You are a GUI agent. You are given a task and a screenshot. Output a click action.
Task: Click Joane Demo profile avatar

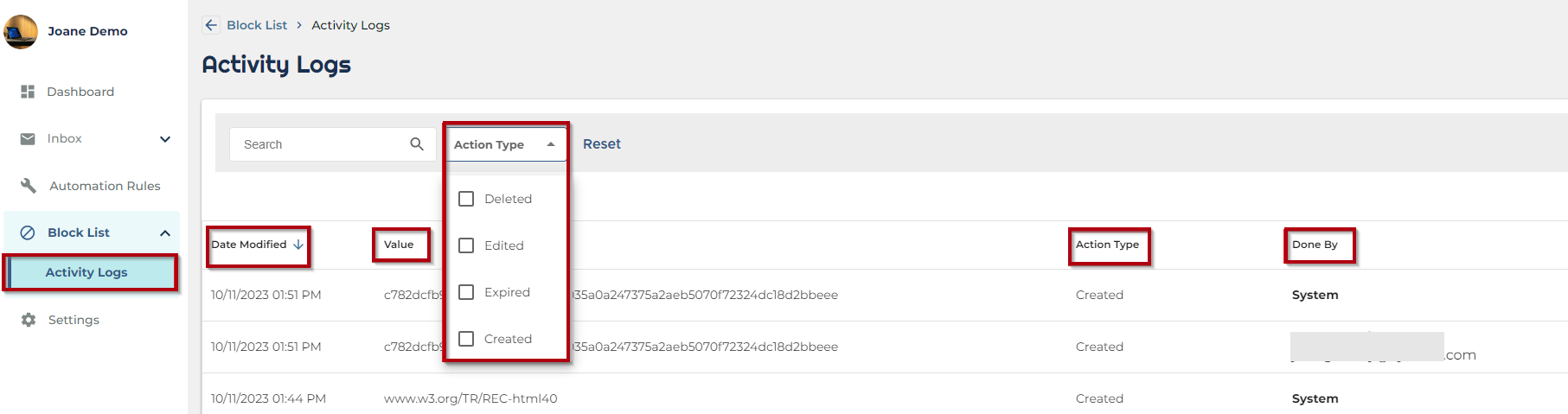pyautogui.click(x=21, y=31)
